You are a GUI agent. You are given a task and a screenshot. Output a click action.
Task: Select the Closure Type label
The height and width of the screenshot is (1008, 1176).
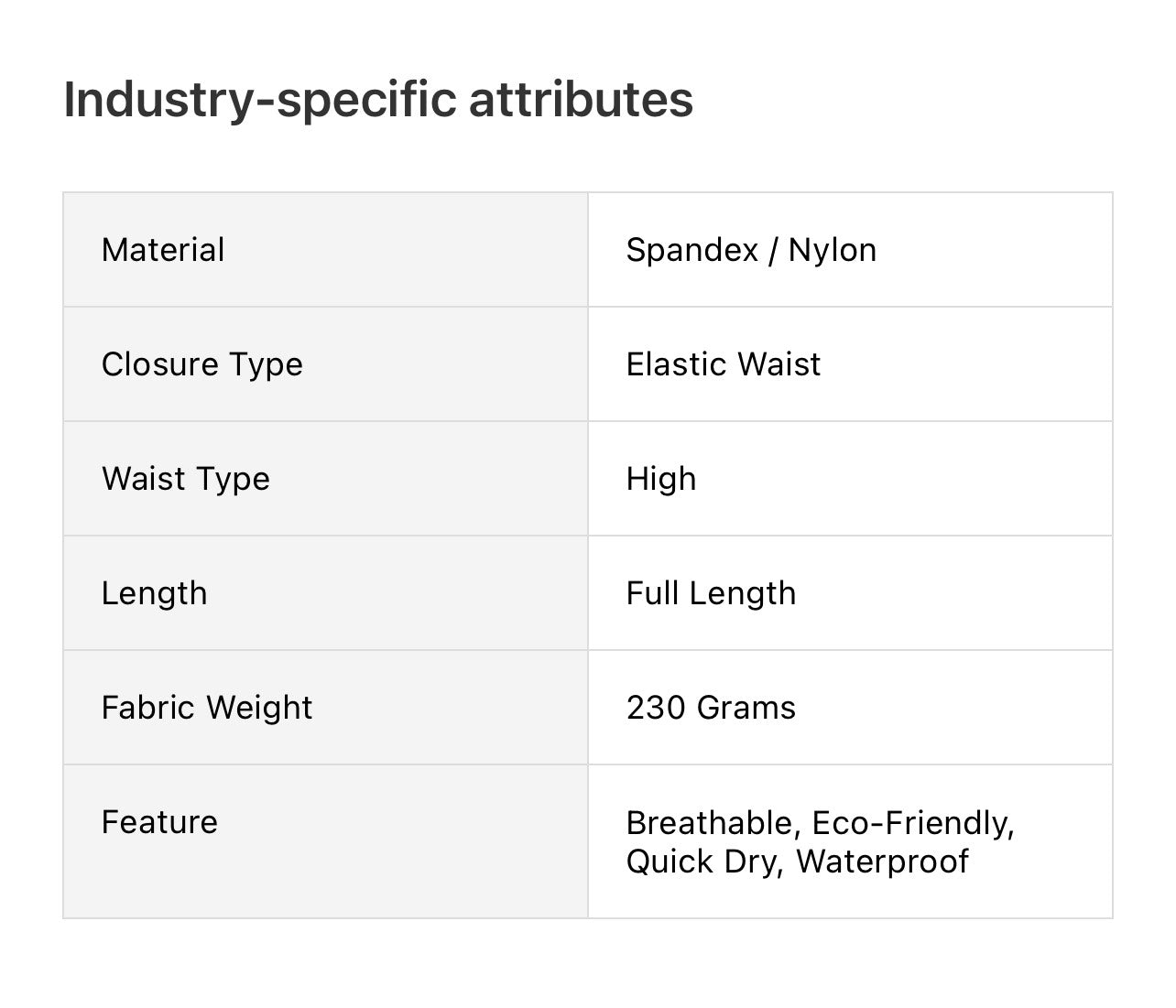[201, 364]
